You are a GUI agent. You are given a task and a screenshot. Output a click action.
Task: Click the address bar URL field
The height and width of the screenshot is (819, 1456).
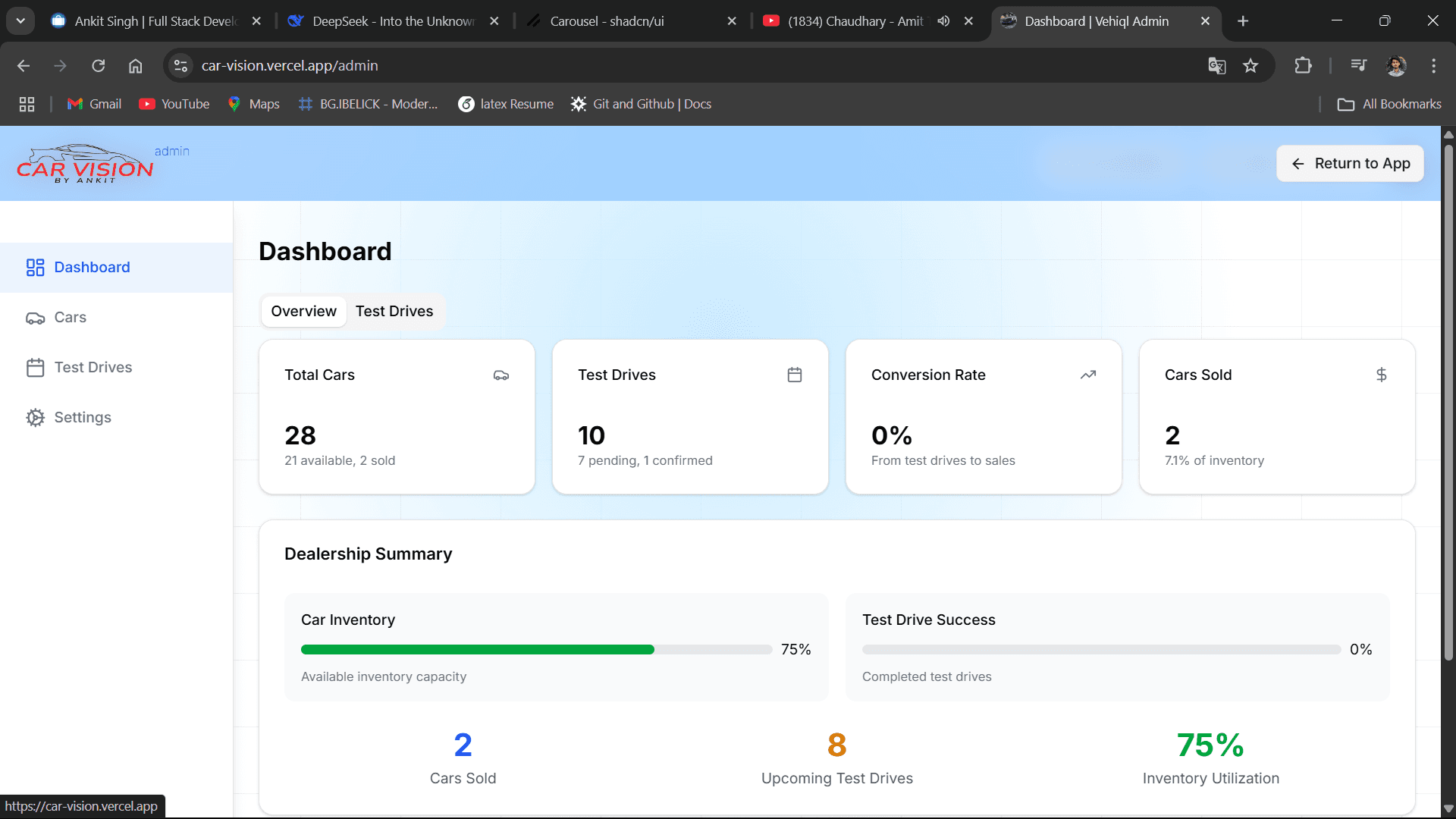click(682, 66)
